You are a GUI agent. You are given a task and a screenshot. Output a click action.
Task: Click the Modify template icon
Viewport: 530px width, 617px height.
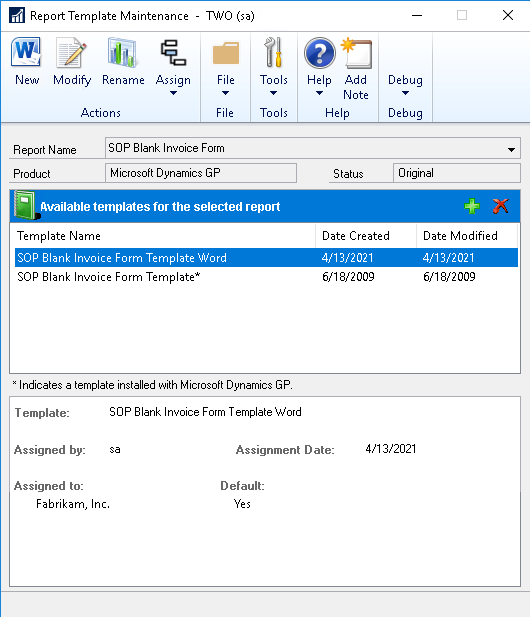(72, 52)
